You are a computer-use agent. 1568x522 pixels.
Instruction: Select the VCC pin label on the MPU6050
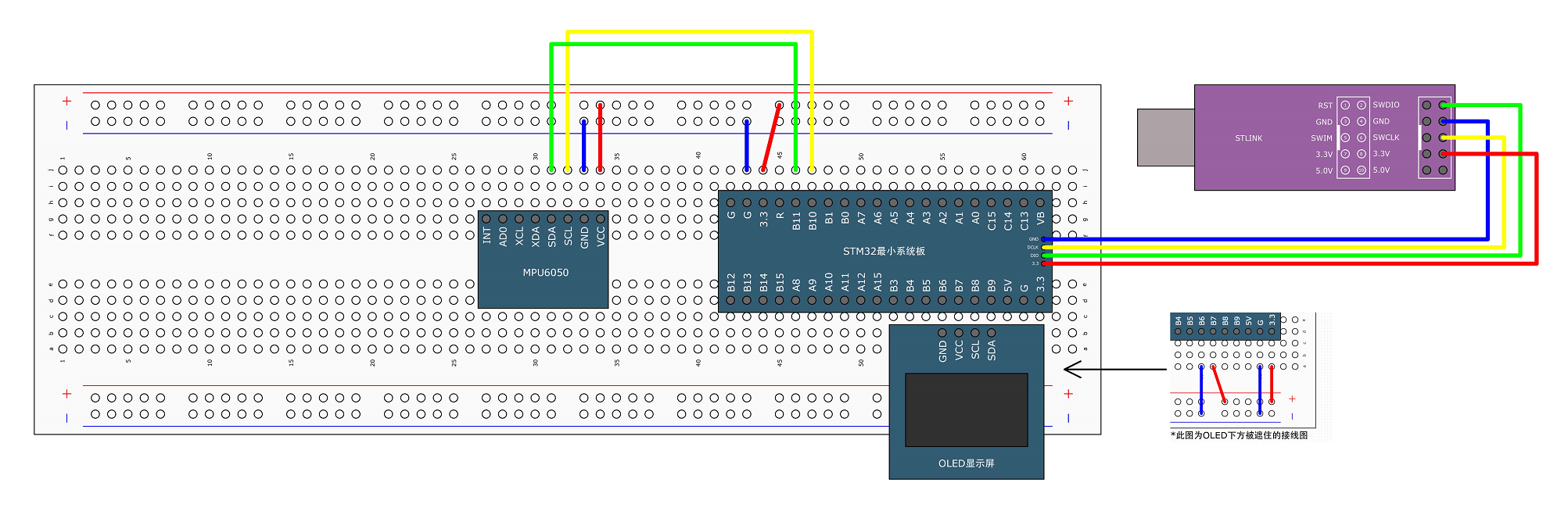[x=601, y=236]
